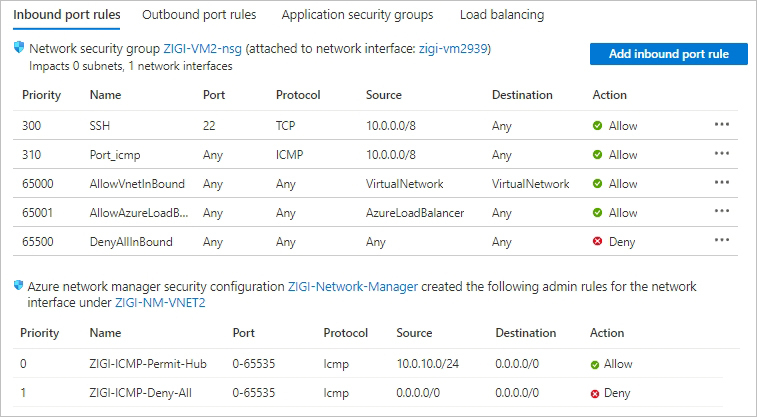
Task: Open more options for AllowAzureLoadBalancer rule
Action: coord(722,212)
